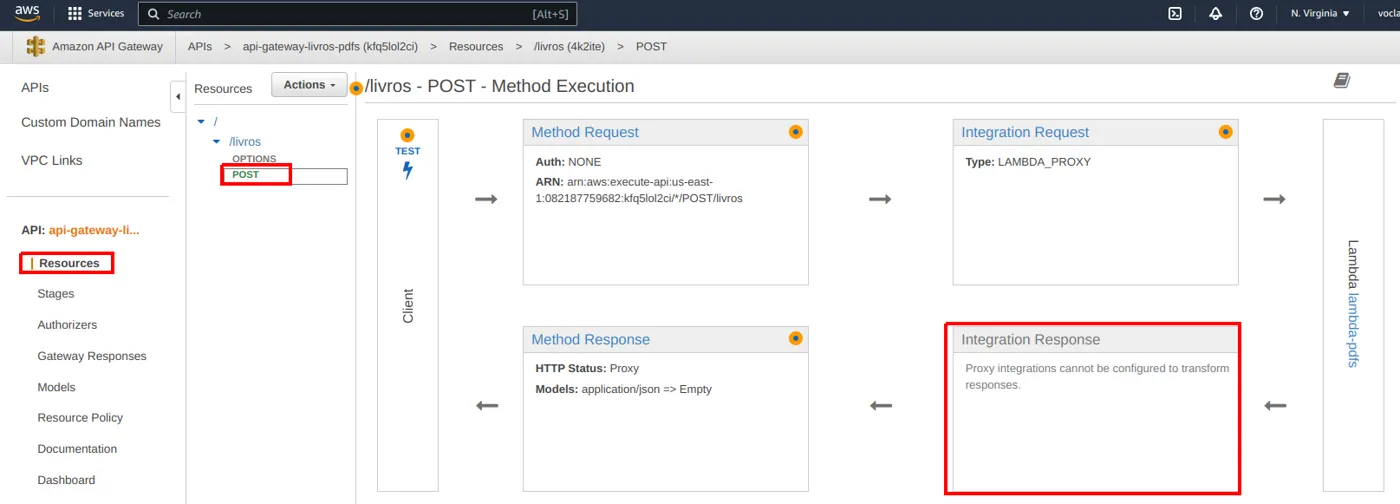Open Gateway Responses
This screenshot has width=1400, height=504.
pyautogui.click(x=92, y=356)
